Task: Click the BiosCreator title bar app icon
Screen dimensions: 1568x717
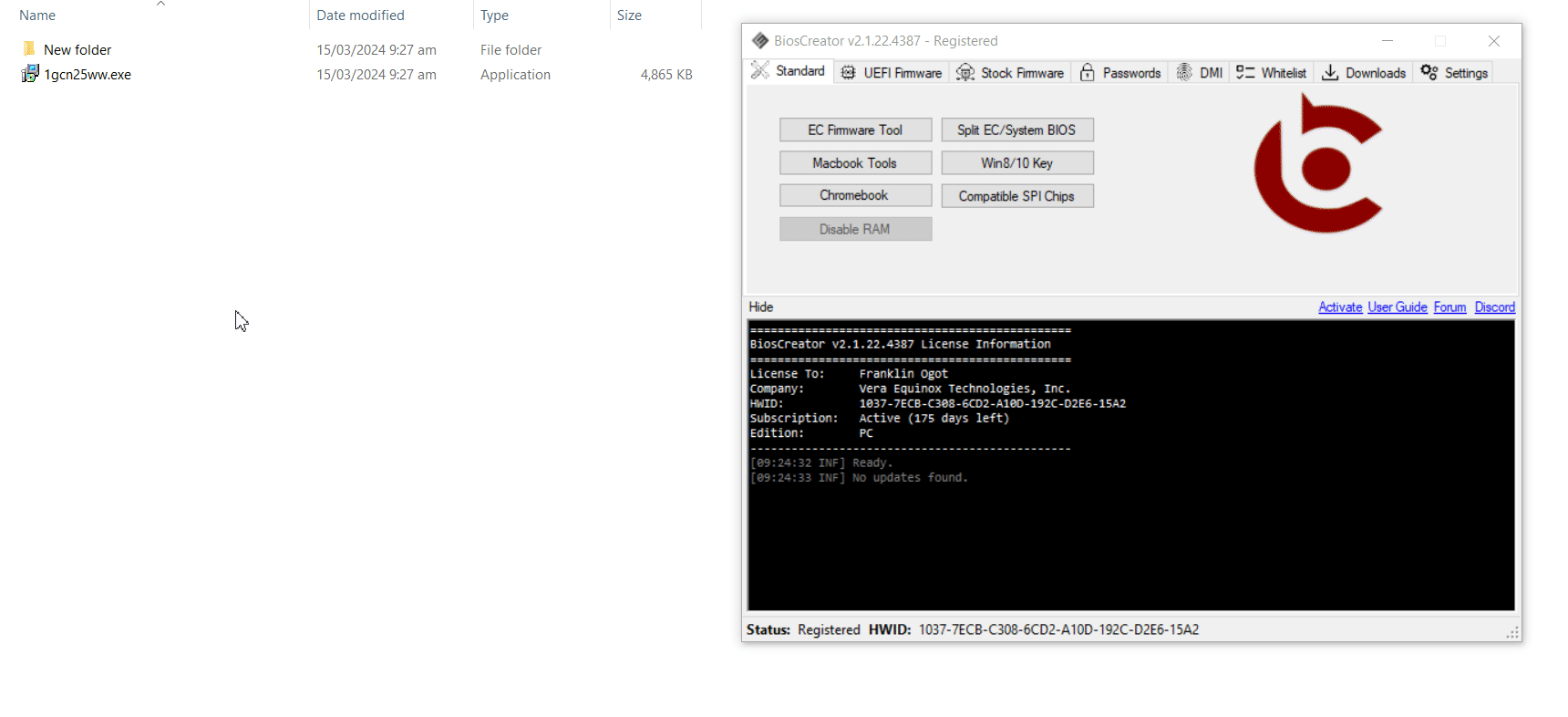Action: click(760, 40)
